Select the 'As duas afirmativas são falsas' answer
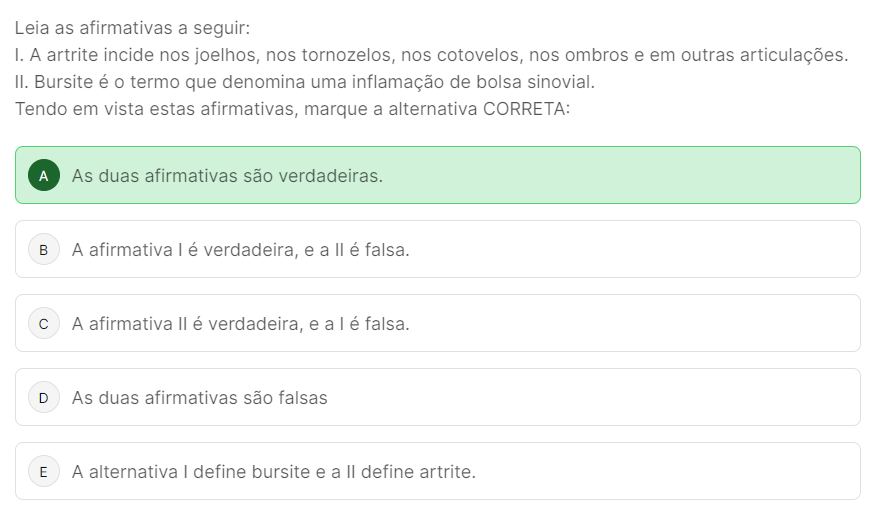This screenshot has width=877, height=508. (x=199, y=398)
